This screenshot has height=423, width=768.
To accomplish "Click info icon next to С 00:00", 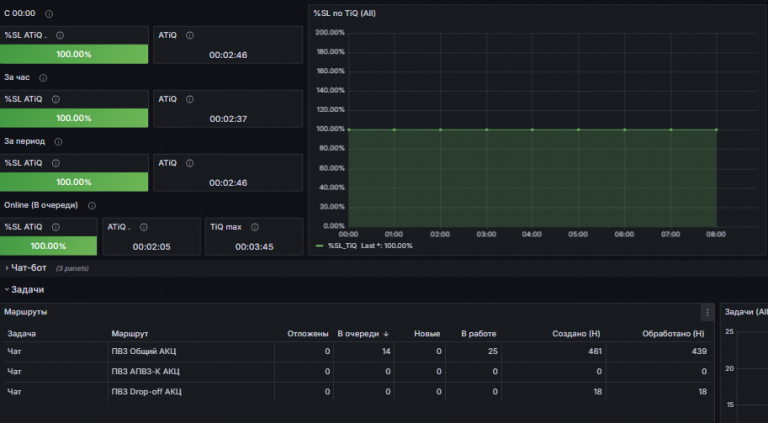I will 49,14.
